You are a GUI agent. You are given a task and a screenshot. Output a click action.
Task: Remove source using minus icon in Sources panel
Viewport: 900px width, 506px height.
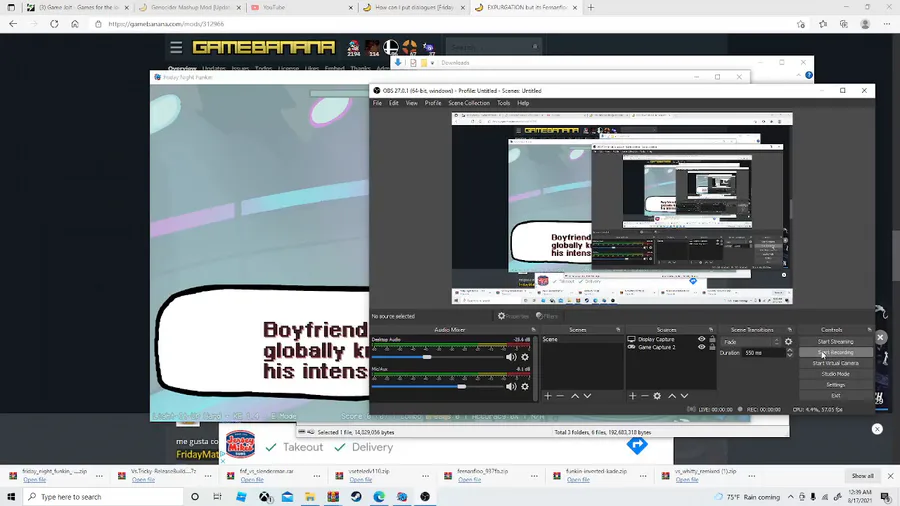click(645, 396)
